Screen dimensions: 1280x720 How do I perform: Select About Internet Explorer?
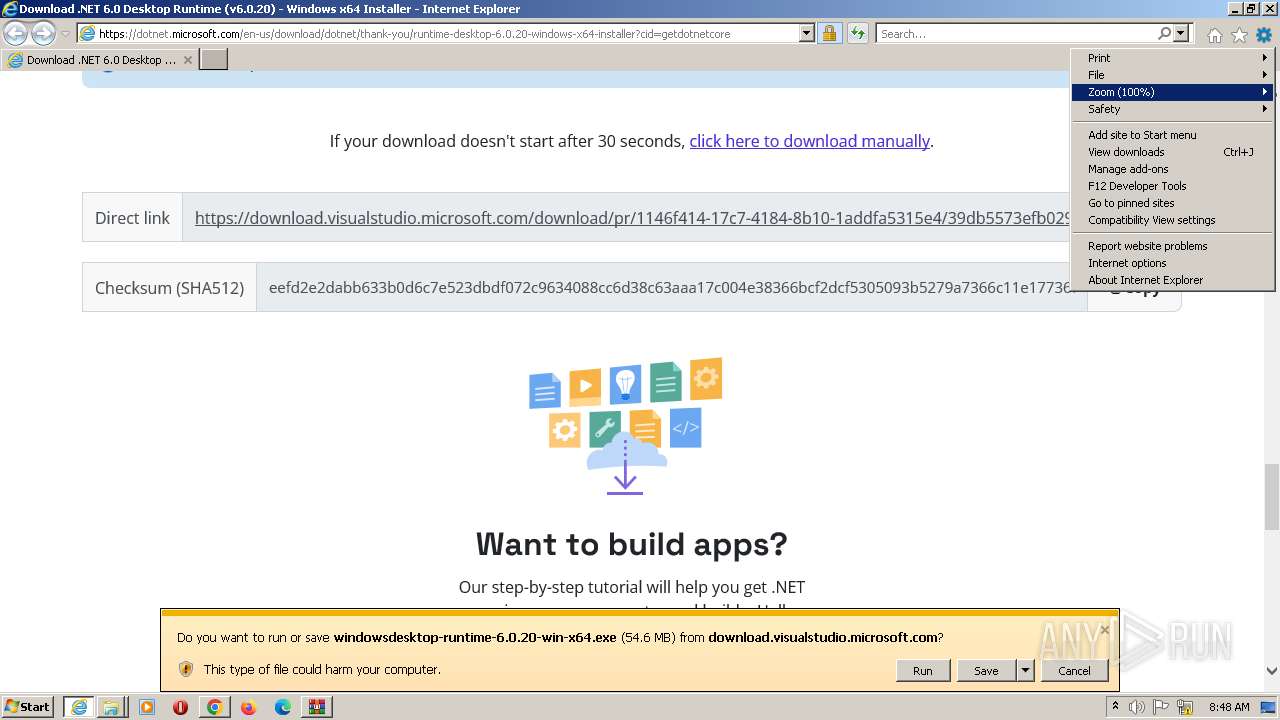tap(1172, 280)
